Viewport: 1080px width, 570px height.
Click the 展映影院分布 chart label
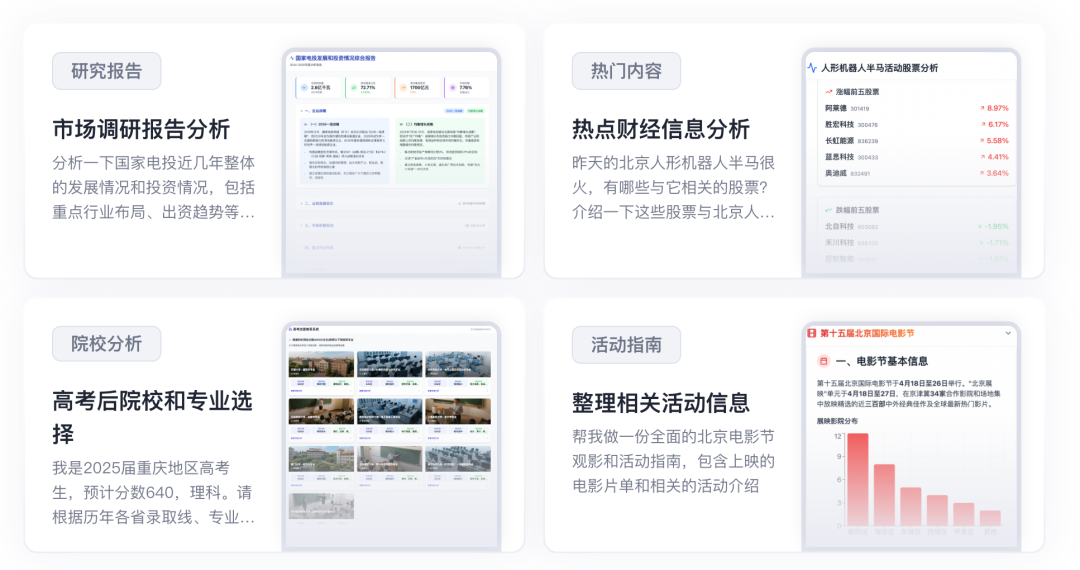838,421
